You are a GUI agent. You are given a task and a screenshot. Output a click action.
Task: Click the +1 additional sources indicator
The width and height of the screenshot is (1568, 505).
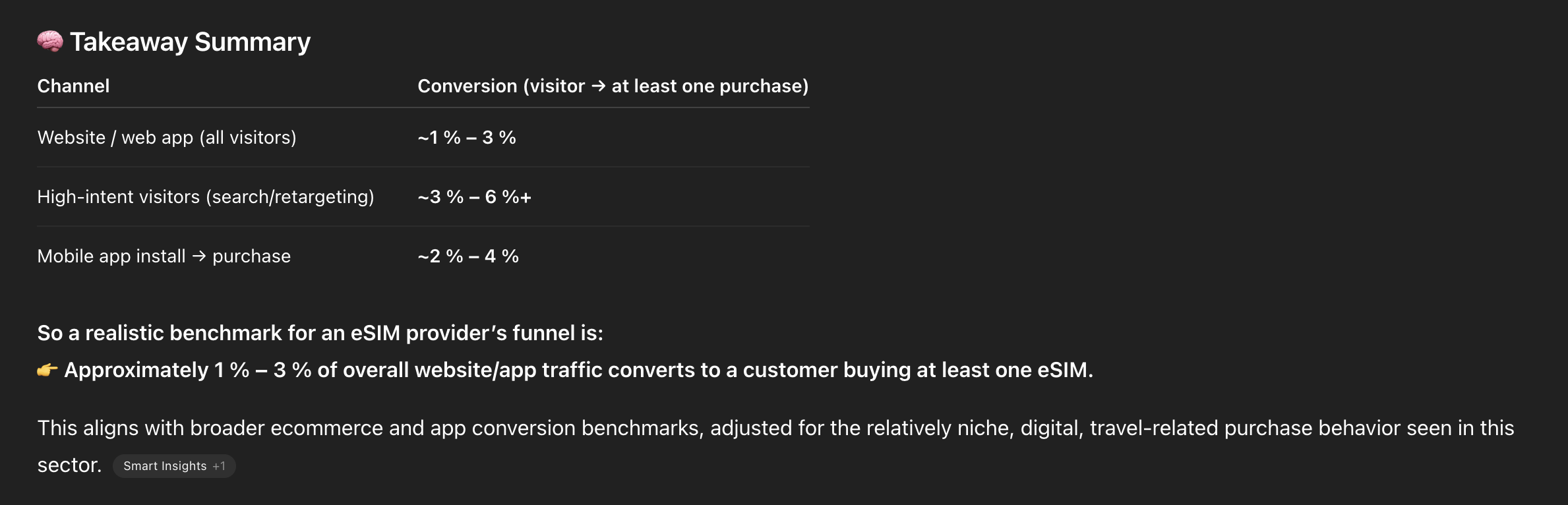pos(219,466)
